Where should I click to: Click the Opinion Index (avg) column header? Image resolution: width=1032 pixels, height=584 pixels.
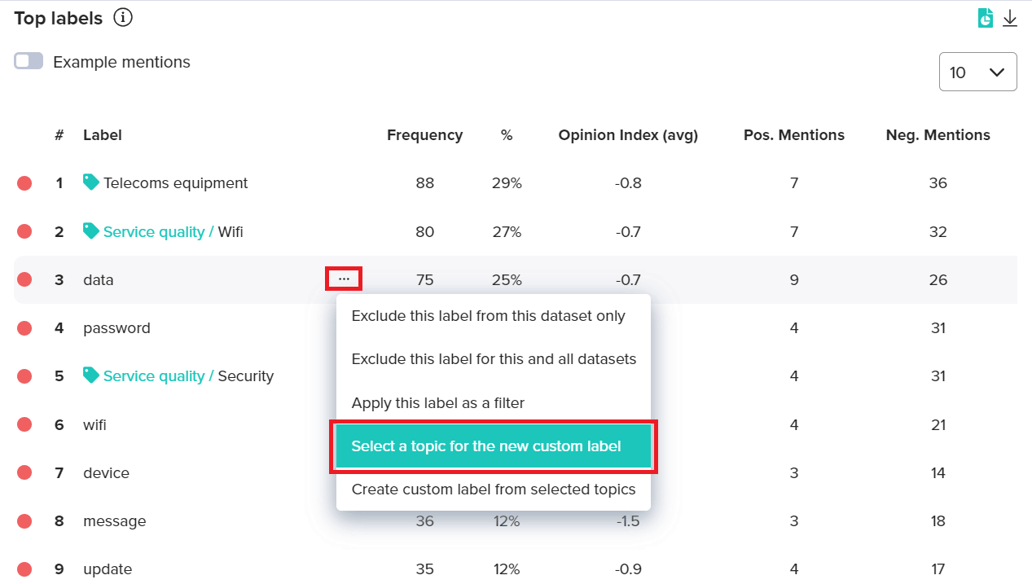628,135
